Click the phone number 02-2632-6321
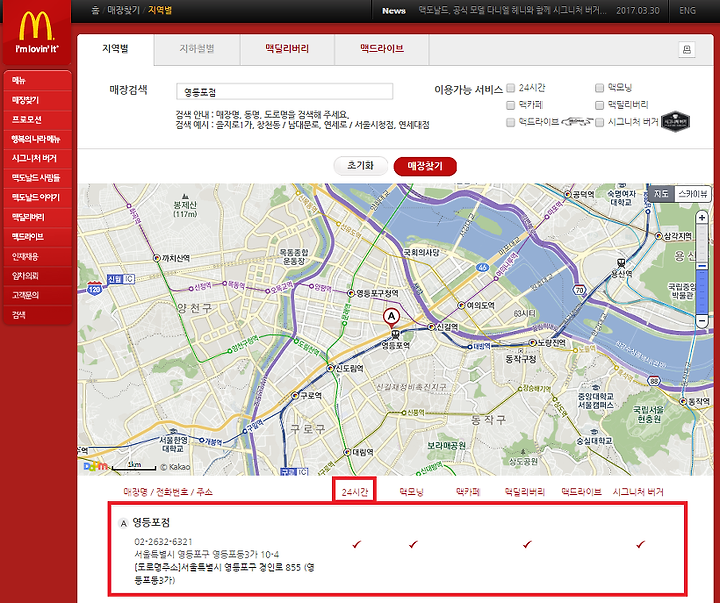 163,542
